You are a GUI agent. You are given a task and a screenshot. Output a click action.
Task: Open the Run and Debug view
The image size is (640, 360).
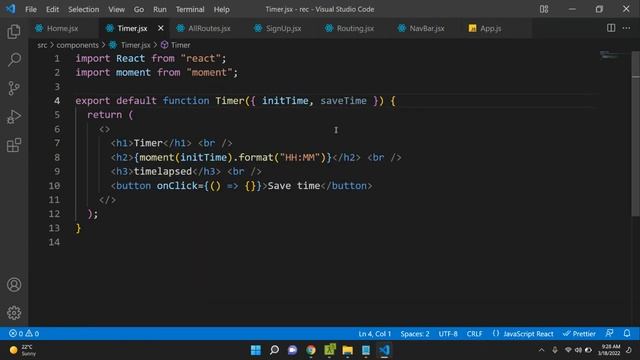14,117
